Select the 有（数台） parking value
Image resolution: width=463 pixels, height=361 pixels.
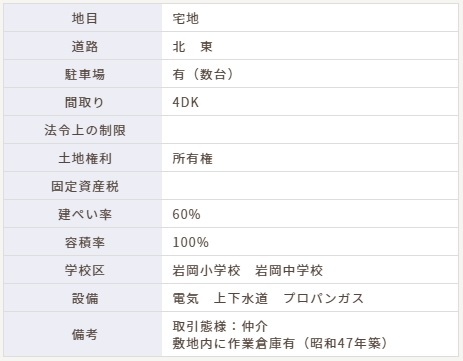203,74
